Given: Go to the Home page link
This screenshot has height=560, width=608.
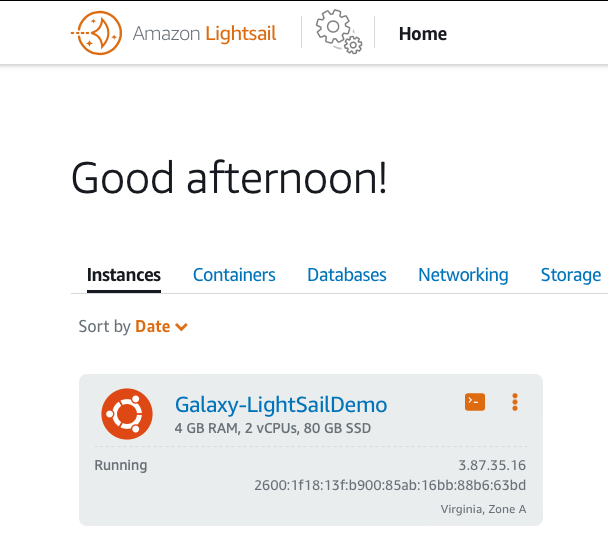Looking at the screenshot, I should pyautogui.click(x=423, y=34).
